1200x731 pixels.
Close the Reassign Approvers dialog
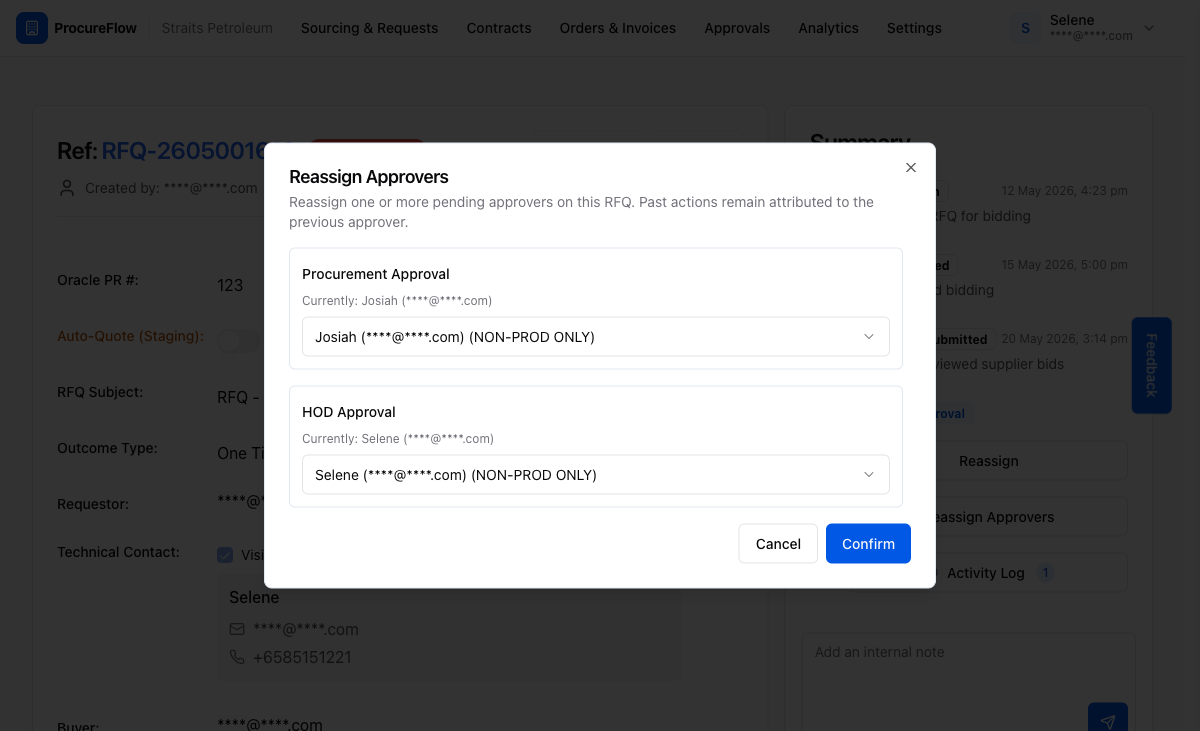910,168
